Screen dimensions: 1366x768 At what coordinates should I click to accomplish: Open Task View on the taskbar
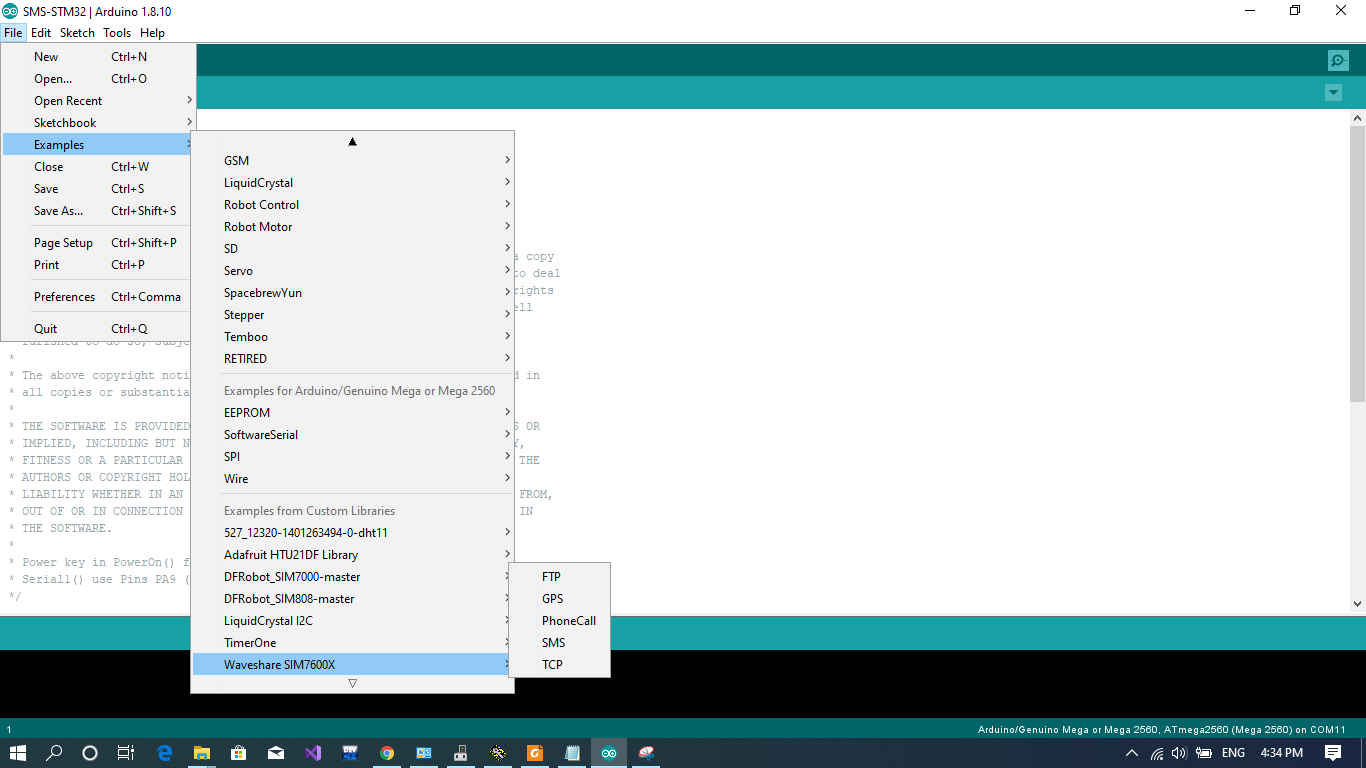[125, 753]
